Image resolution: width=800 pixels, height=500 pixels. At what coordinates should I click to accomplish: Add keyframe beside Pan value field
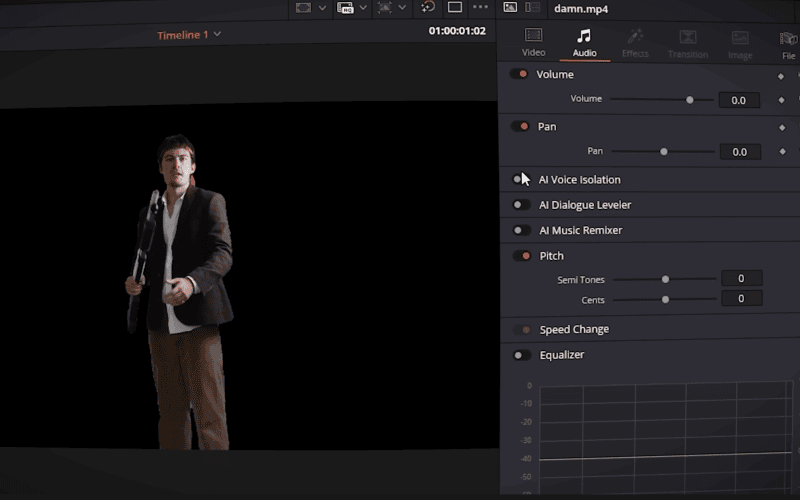coord(783,151)
